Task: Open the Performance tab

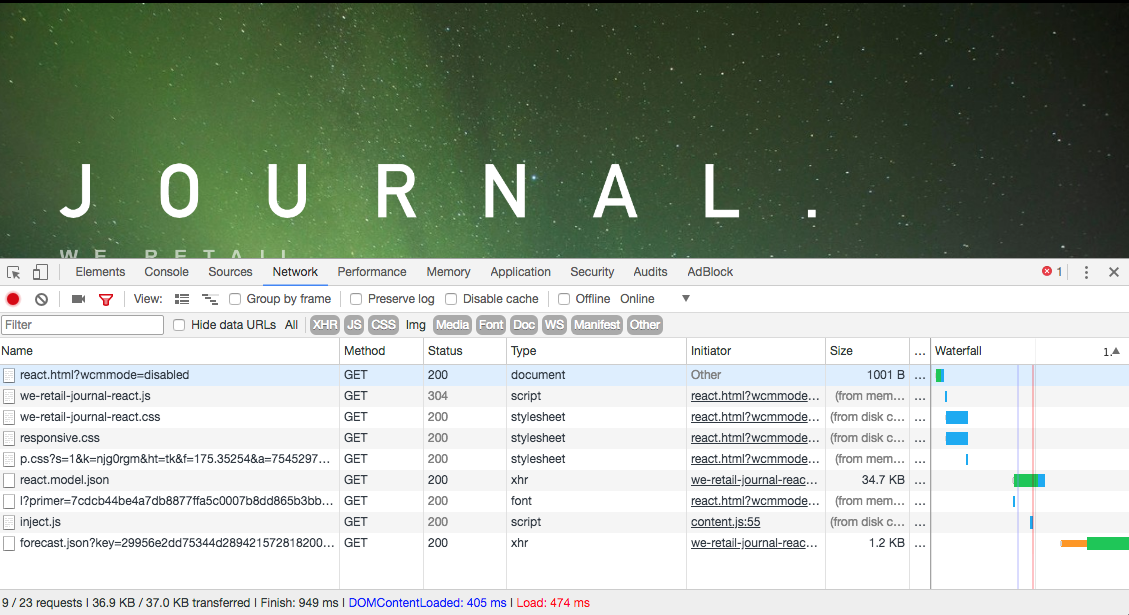Action: click(372, 272)
